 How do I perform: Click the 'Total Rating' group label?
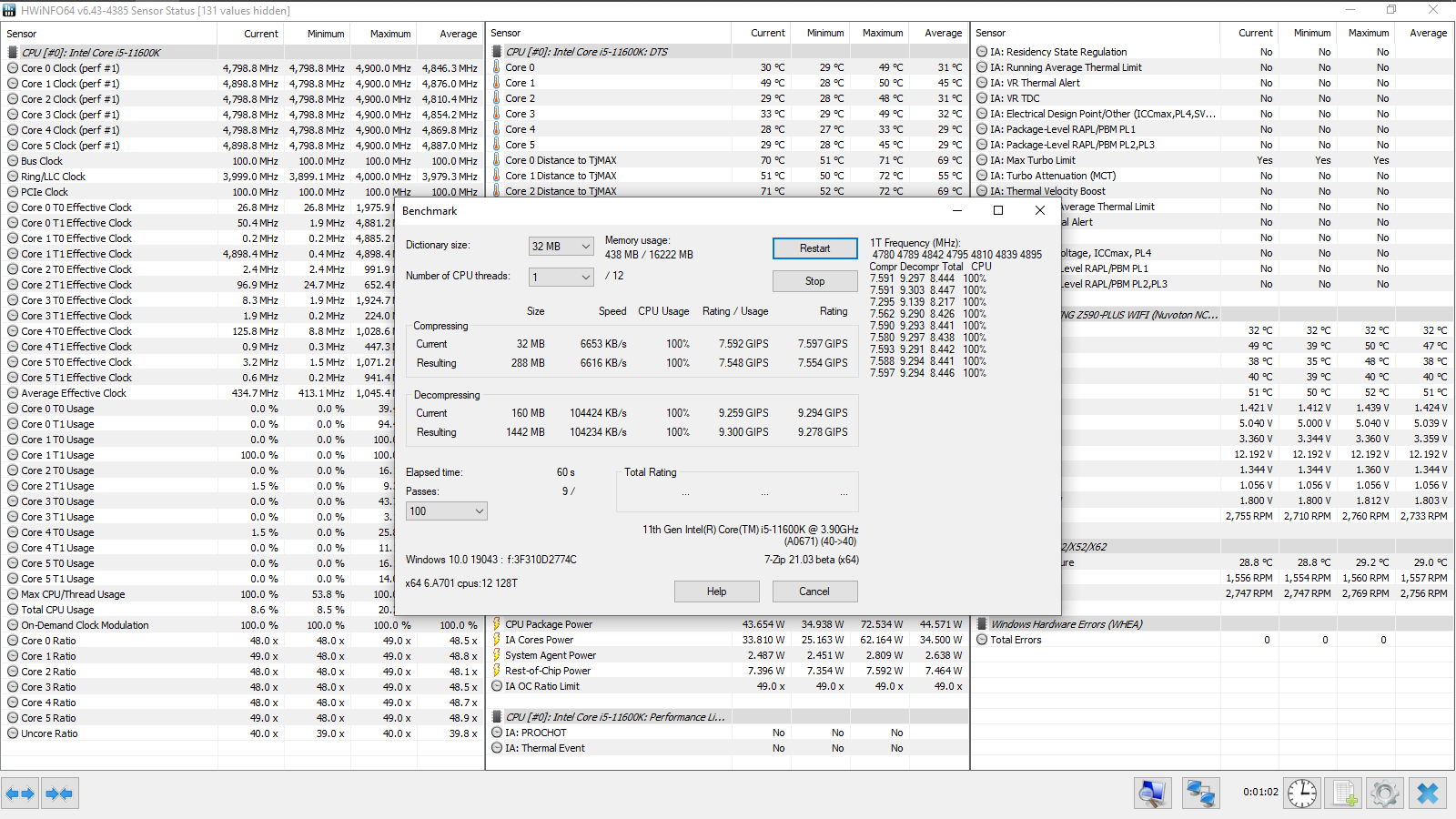click(x=651, y=472)
